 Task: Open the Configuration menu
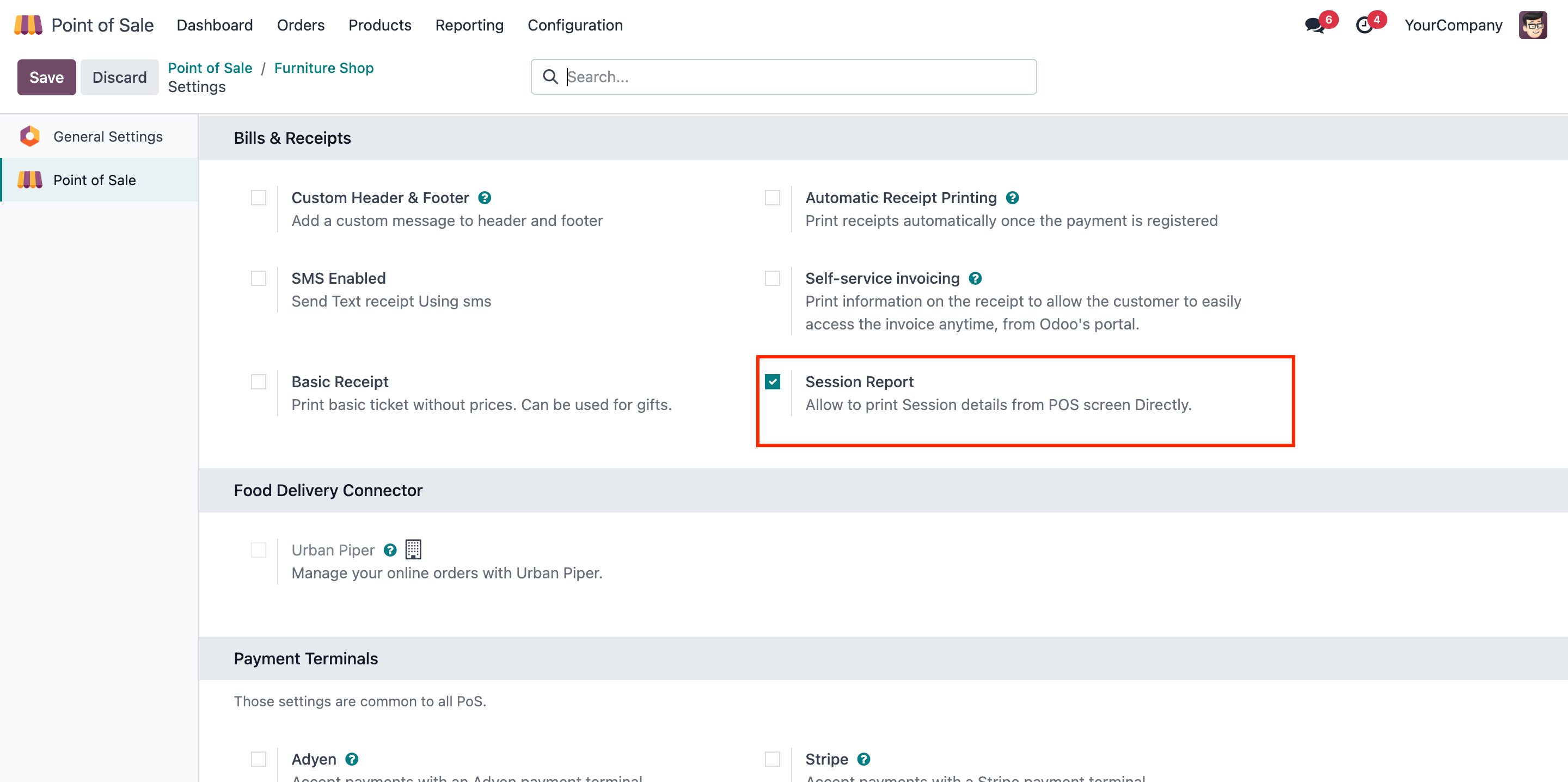click(574, 25)
